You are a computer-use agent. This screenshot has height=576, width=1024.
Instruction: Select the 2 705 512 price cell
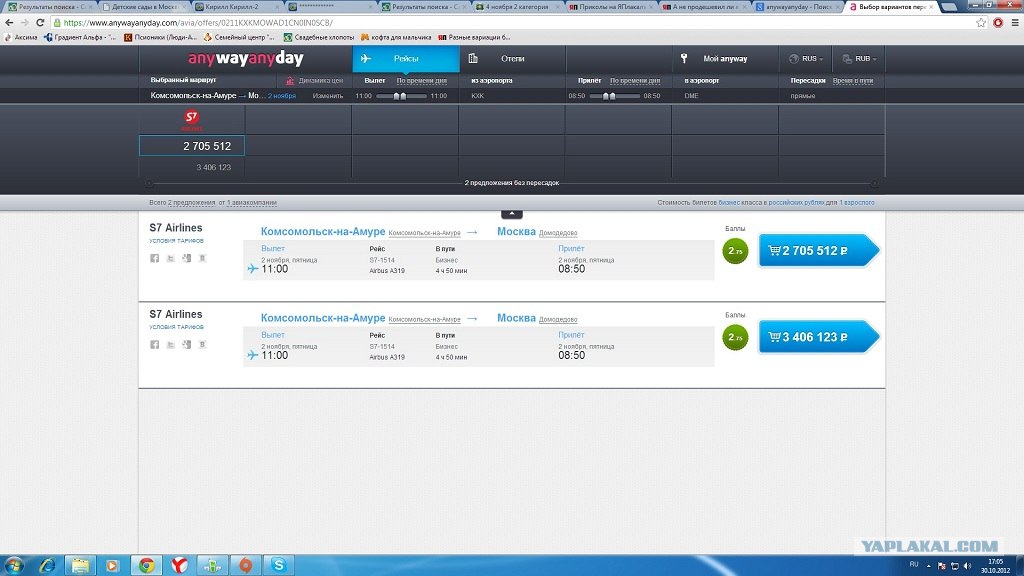tap(192, 146)
